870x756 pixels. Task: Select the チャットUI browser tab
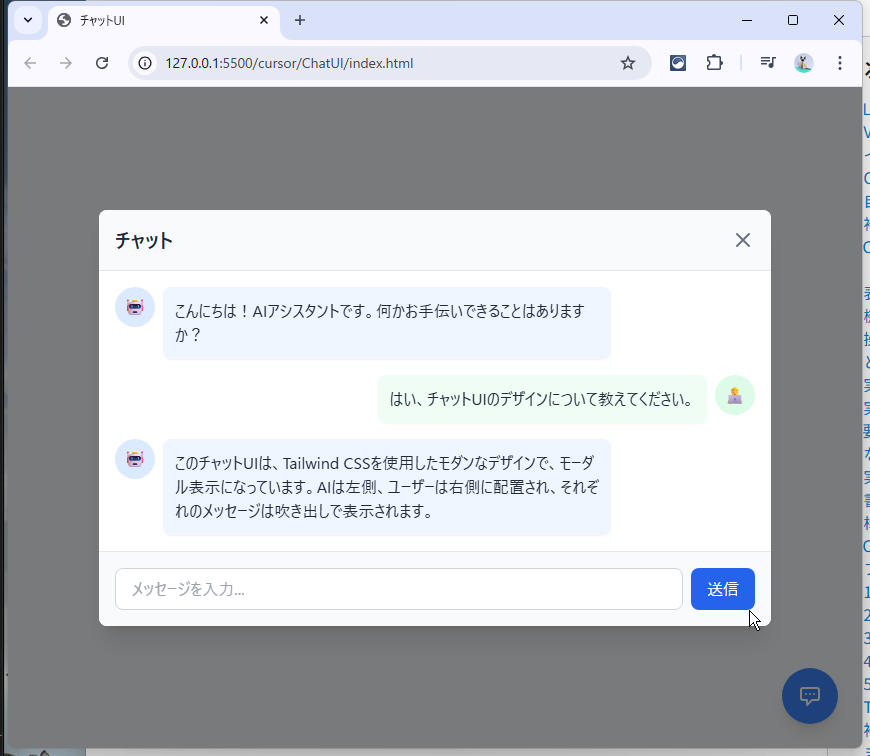[x=150, y=20]
